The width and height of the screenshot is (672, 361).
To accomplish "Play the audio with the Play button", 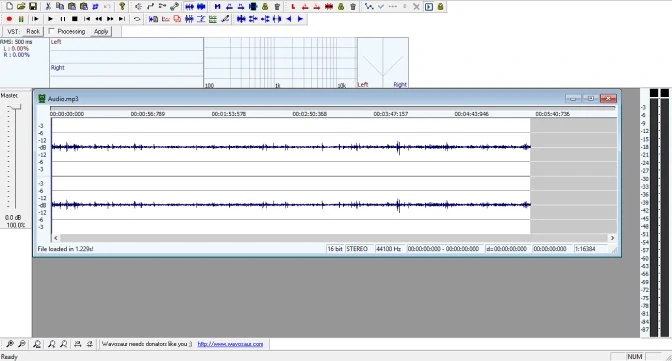I will pyautogui.click(x=50, y=19).
